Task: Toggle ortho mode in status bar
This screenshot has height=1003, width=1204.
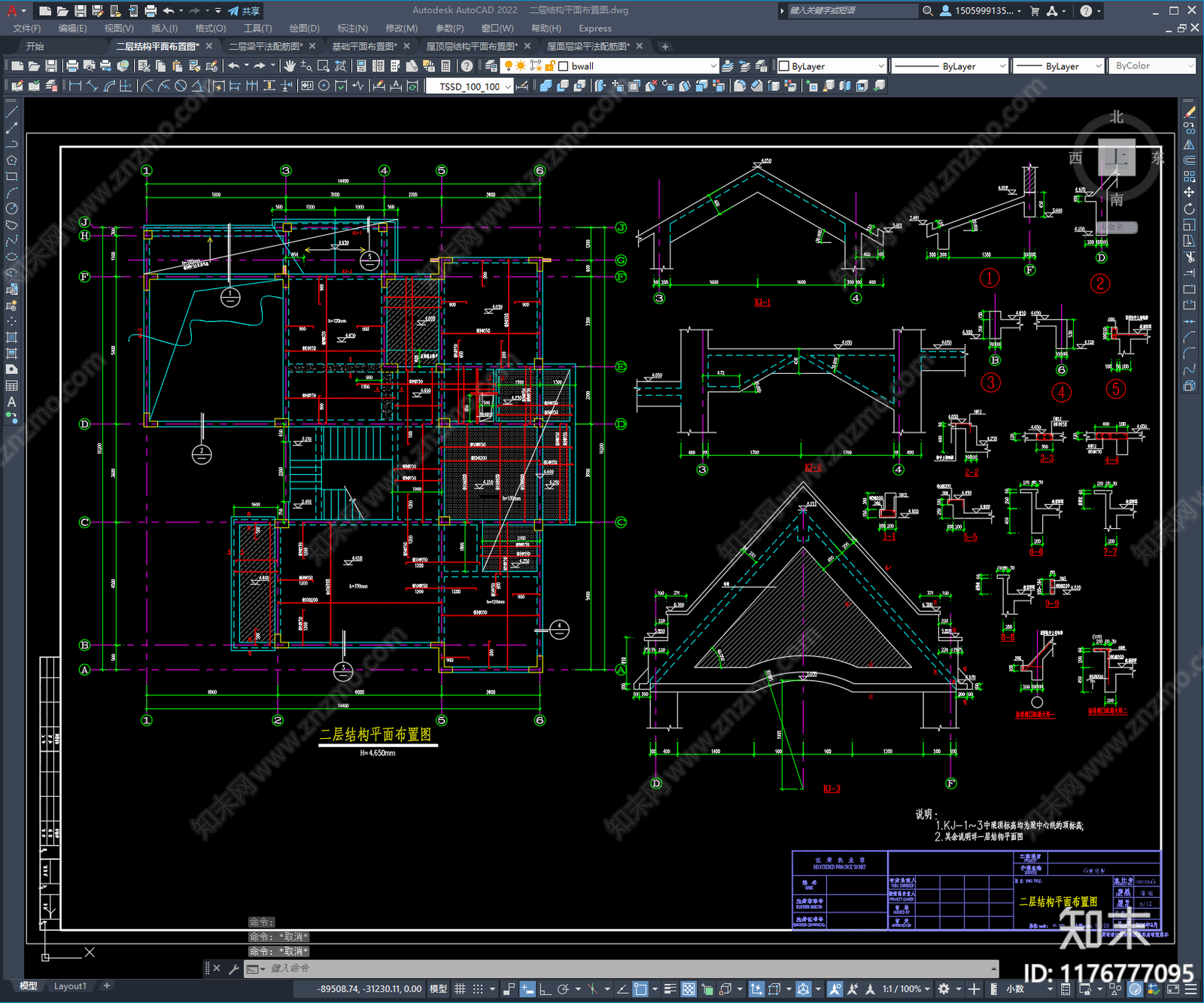Action: click(545, 989)
